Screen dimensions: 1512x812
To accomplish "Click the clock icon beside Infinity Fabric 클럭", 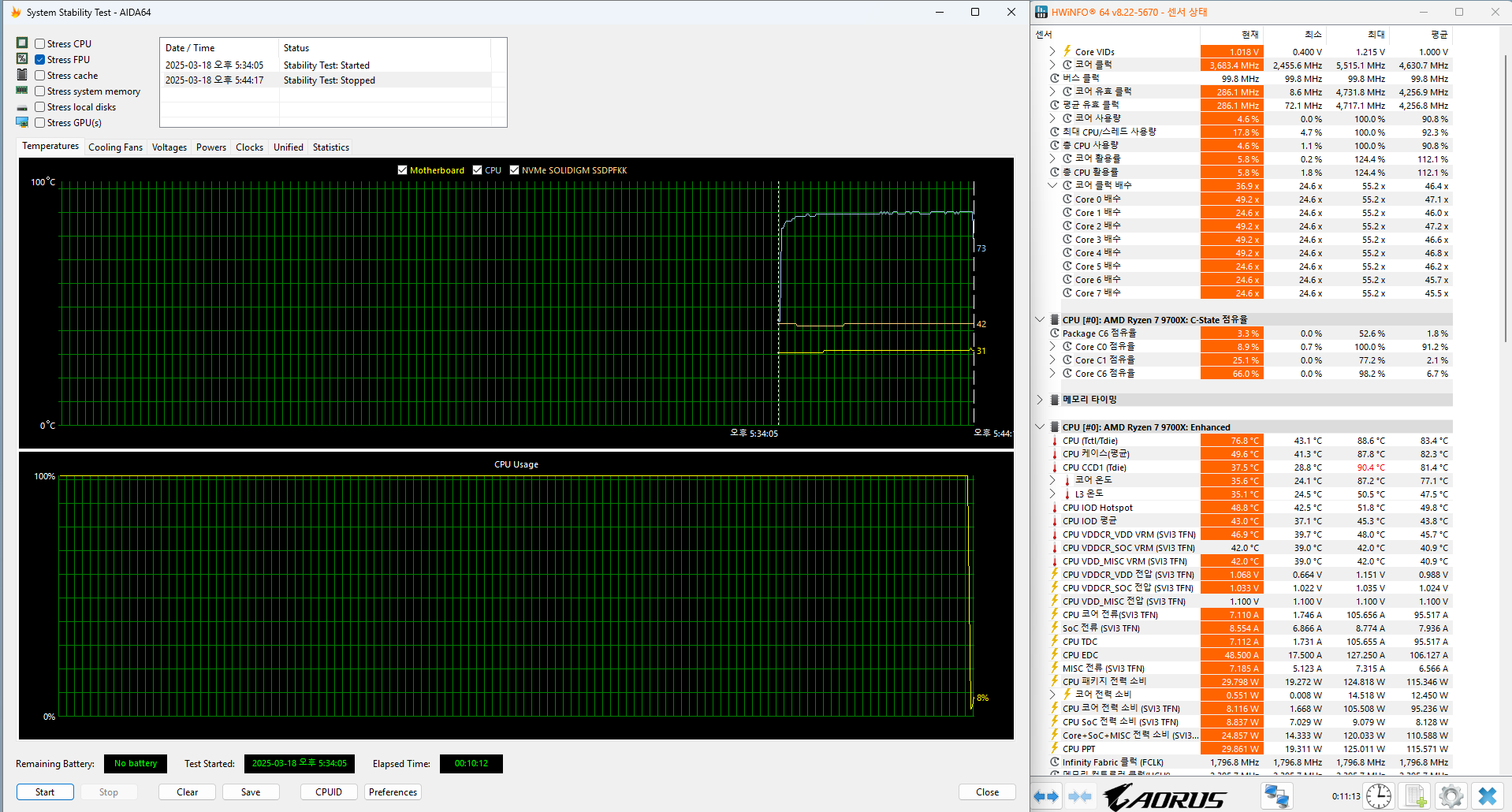I will click(1055, 762).
